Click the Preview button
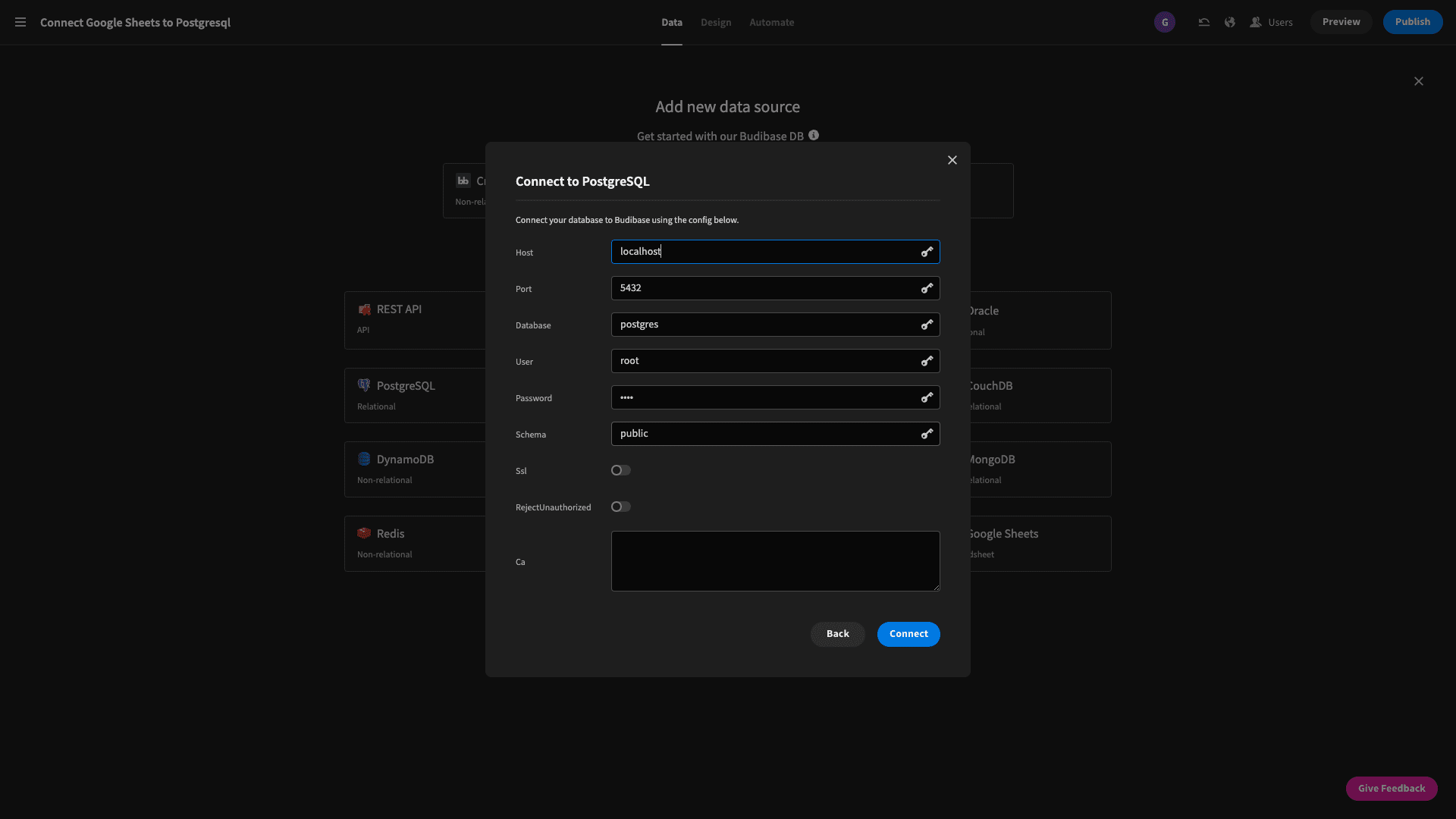 pyautogui.click(x=1341, y=22)
